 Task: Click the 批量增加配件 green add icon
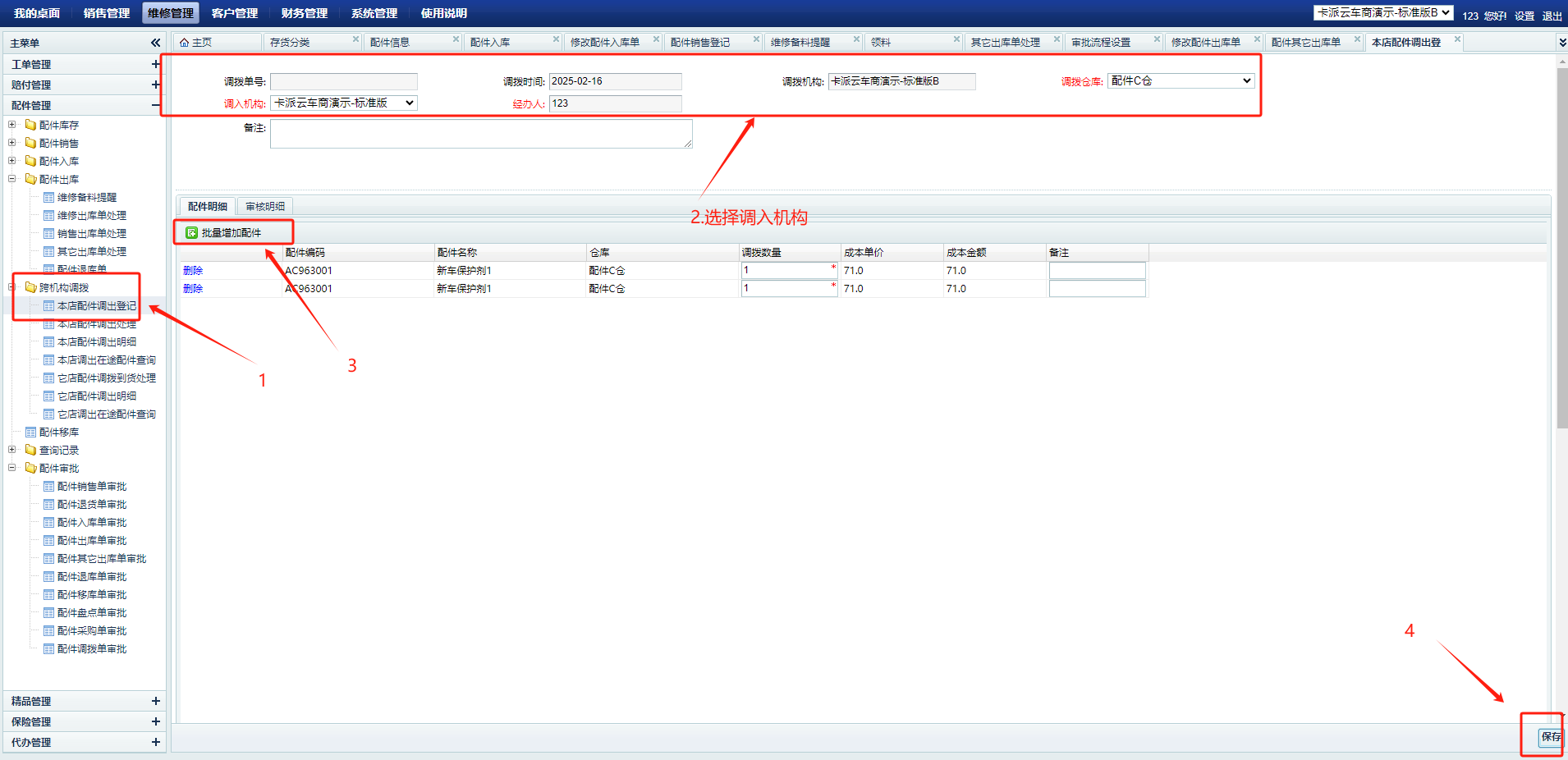click(191, 233)
